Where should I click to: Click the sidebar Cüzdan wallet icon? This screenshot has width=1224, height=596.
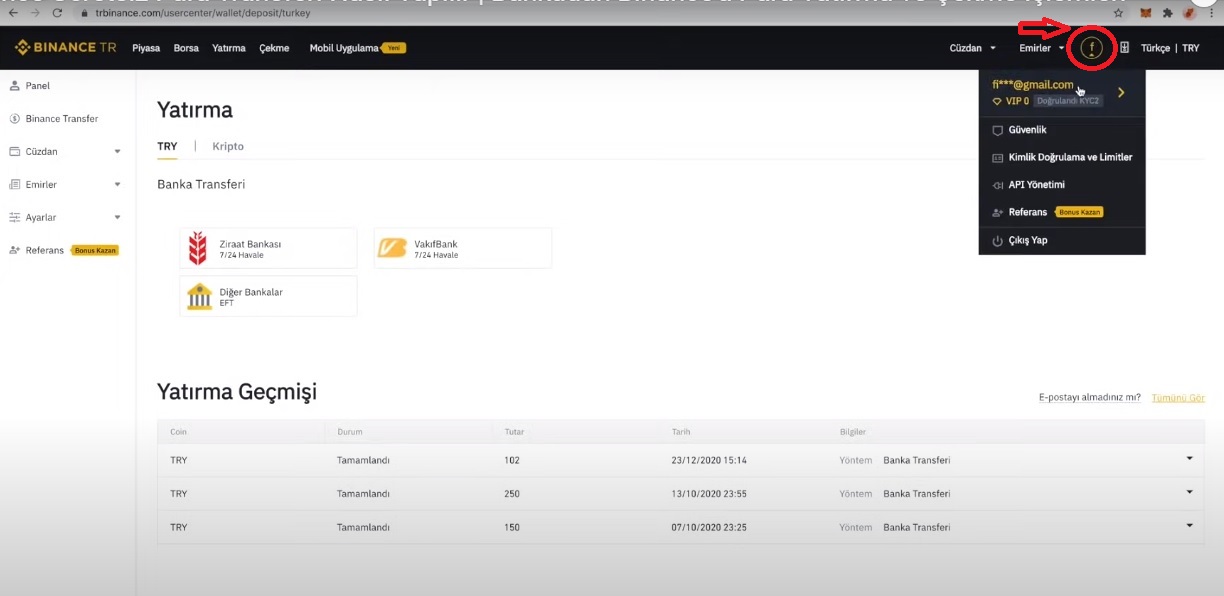click(x=14, y=152)
